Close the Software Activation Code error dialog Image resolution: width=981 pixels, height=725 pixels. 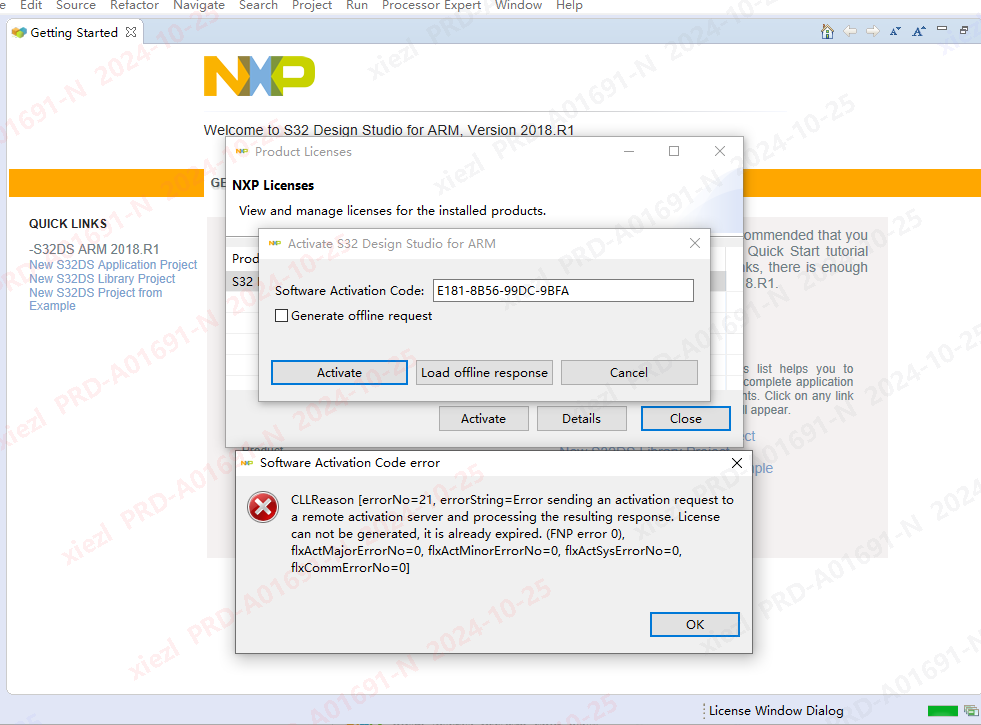pyautogui.click(x=737, y=463)
